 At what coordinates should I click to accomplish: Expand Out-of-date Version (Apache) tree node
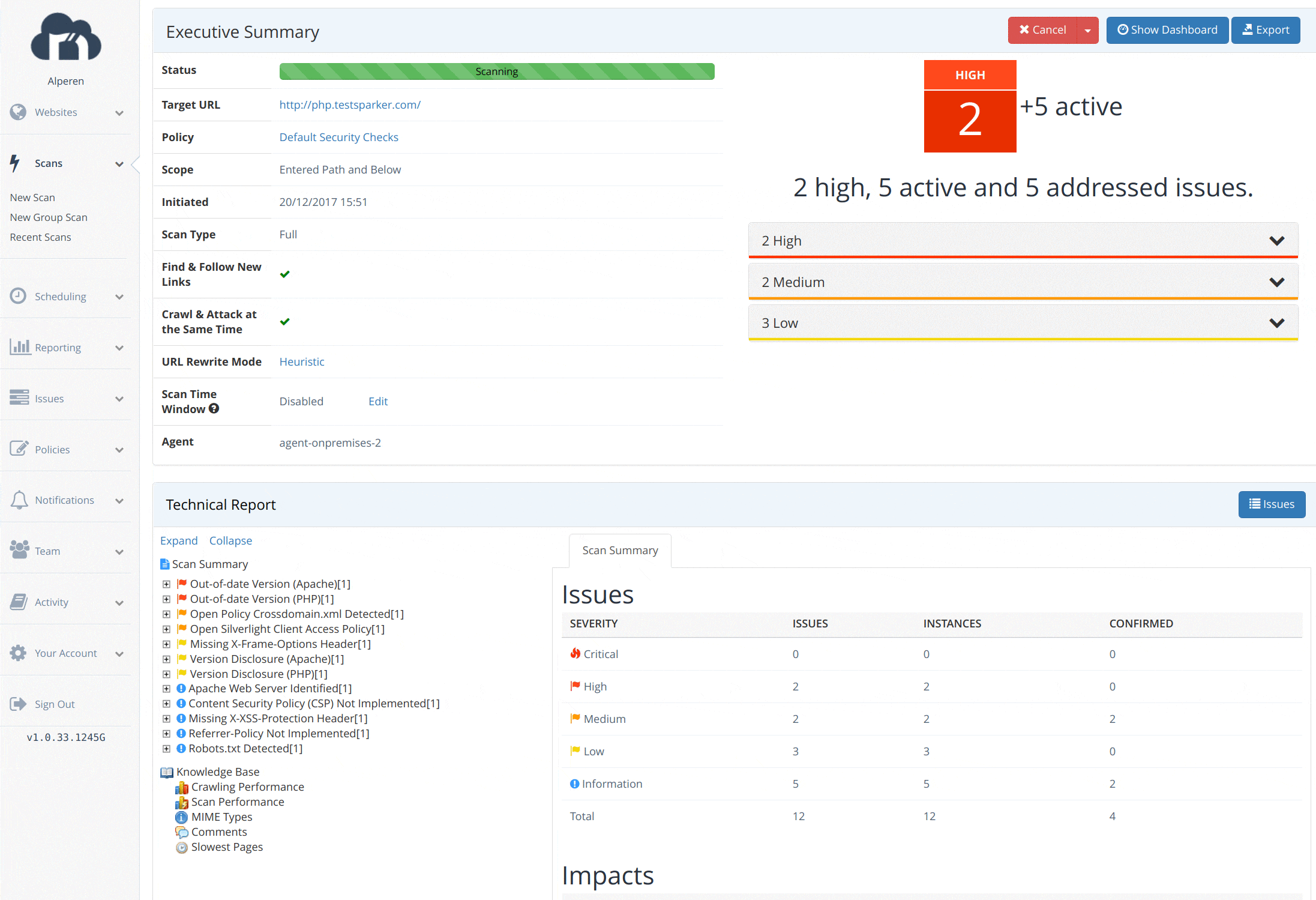167,584
